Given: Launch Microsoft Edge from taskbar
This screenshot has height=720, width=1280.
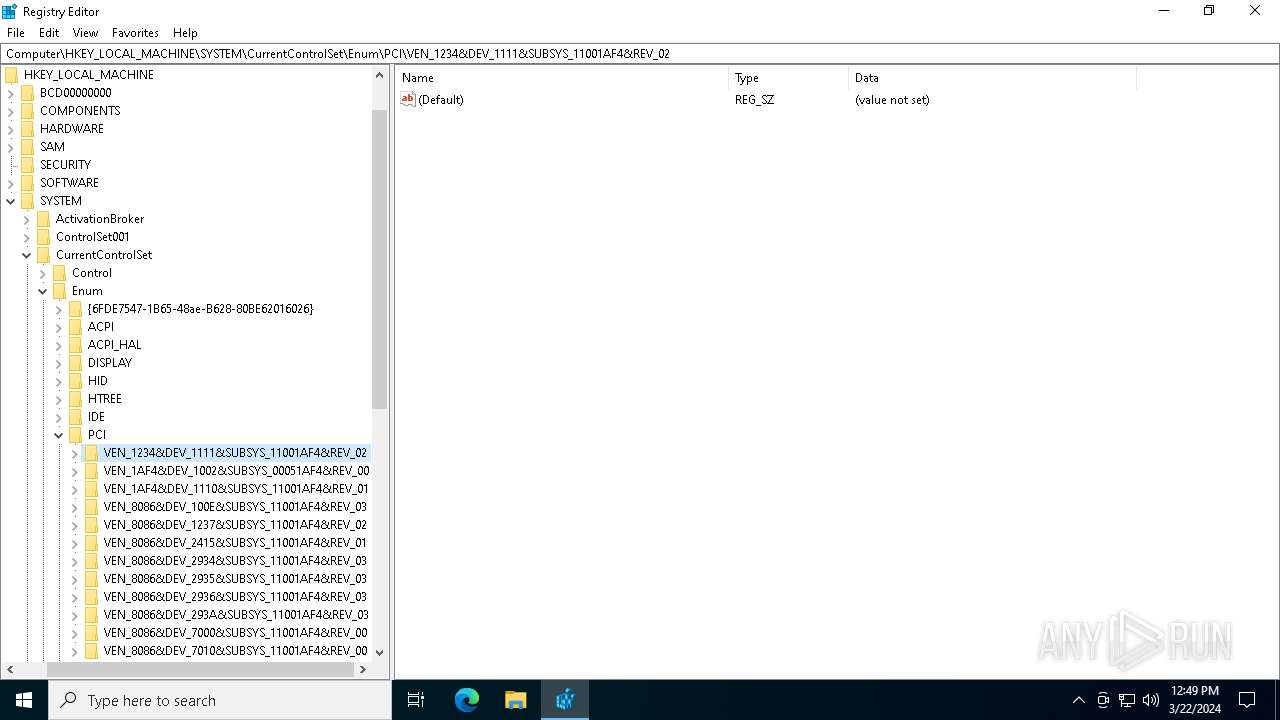Looking at the screenshot, I should pos(467,700).
